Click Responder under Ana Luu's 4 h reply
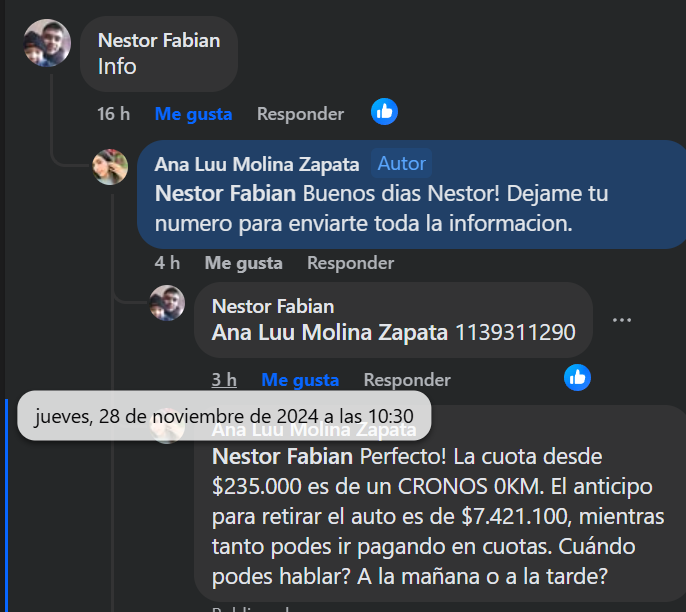This screenshot has width=686, height=612. [350, 263]
